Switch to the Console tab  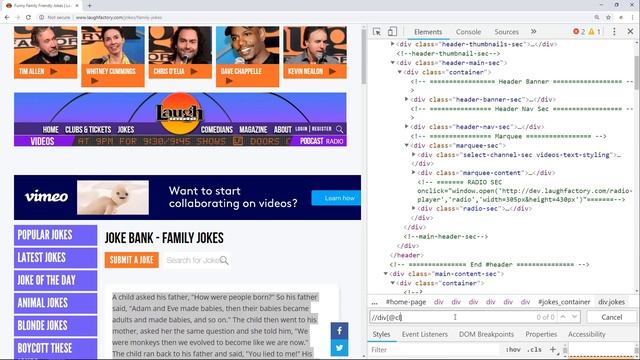point(468,32)
